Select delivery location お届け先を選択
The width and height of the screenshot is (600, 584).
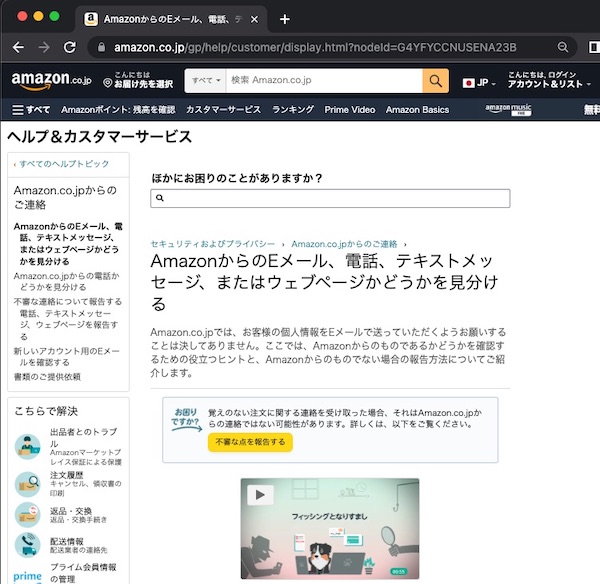(138, 80)
